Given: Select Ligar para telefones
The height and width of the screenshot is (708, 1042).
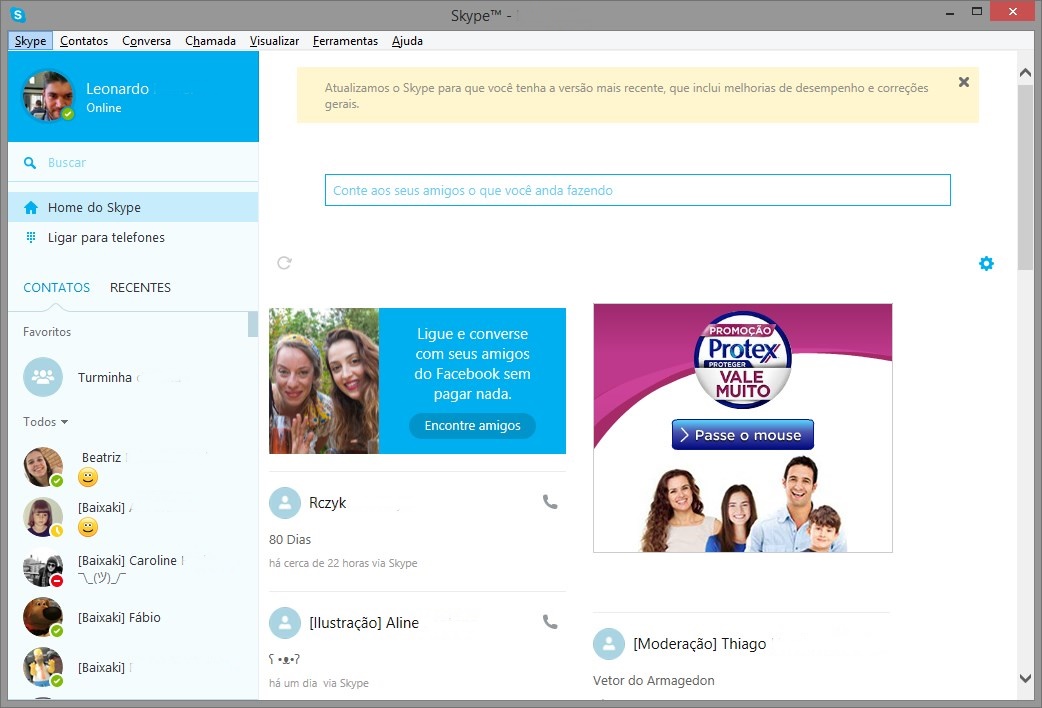Looking at the screenshot, I should [x=133, y=237].
